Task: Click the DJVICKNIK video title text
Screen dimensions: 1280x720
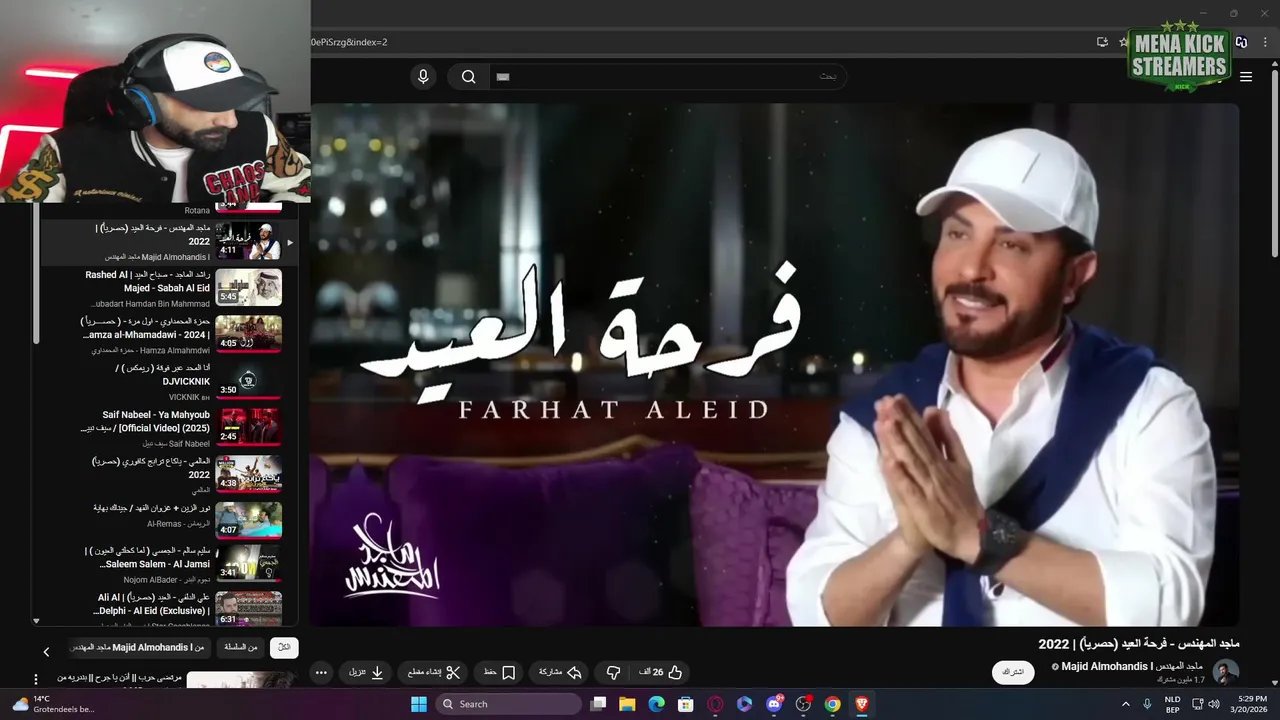Action: tap(163, 375)
